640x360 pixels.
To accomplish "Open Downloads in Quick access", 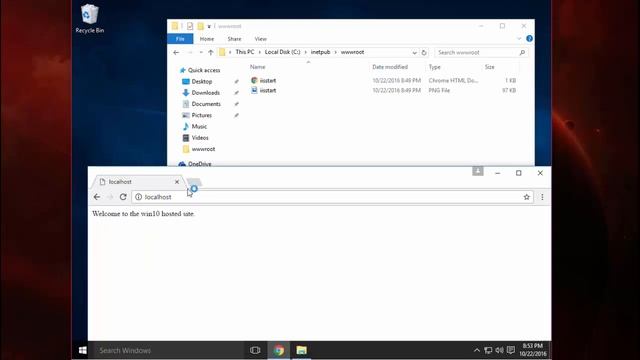I will coord(205,93).
